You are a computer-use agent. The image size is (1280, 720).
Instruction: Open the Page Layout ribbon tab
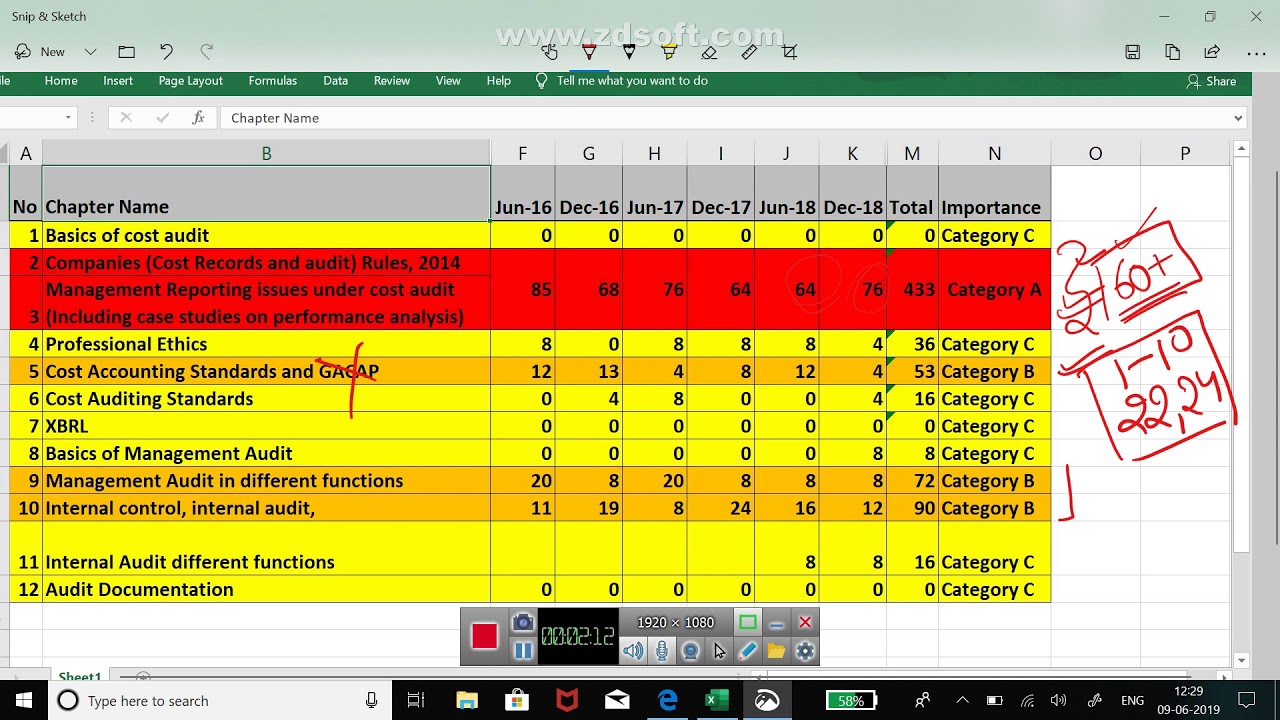click(x=190, y=81)
